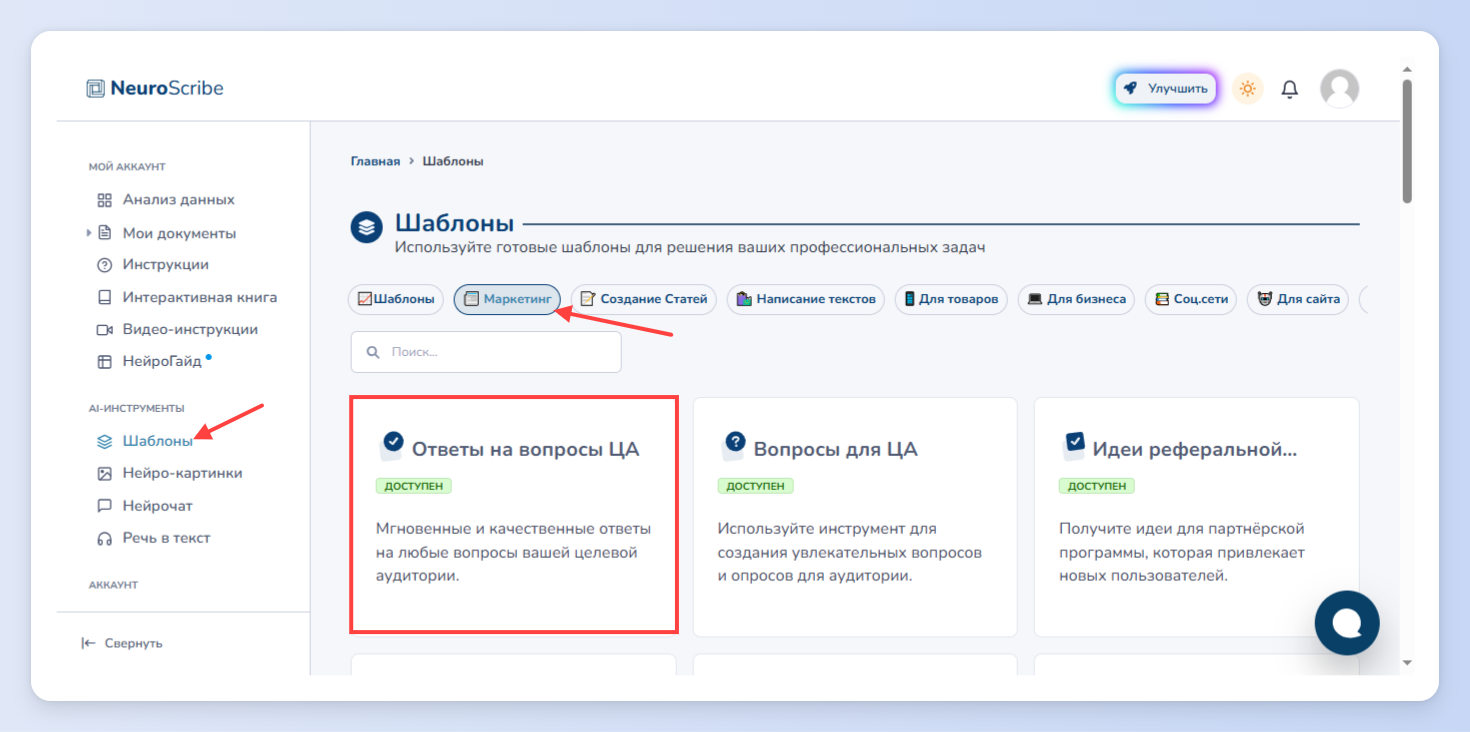Click the Инструкции question icon
Viewport: 1470px width, 732px height.
(x=104, y=265)
